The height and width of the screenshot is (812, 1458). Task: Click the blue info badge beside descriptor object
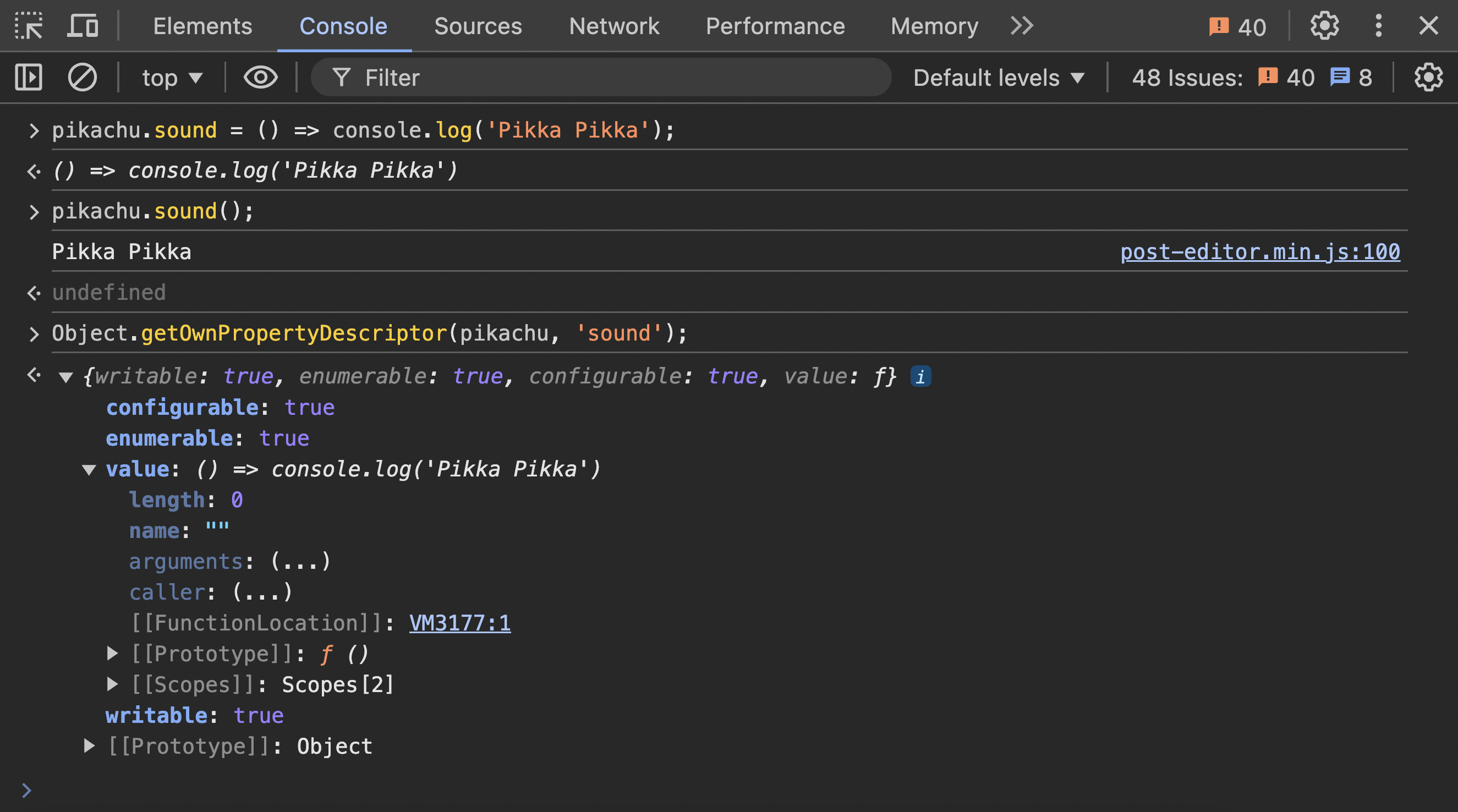(x=920, y=377)
